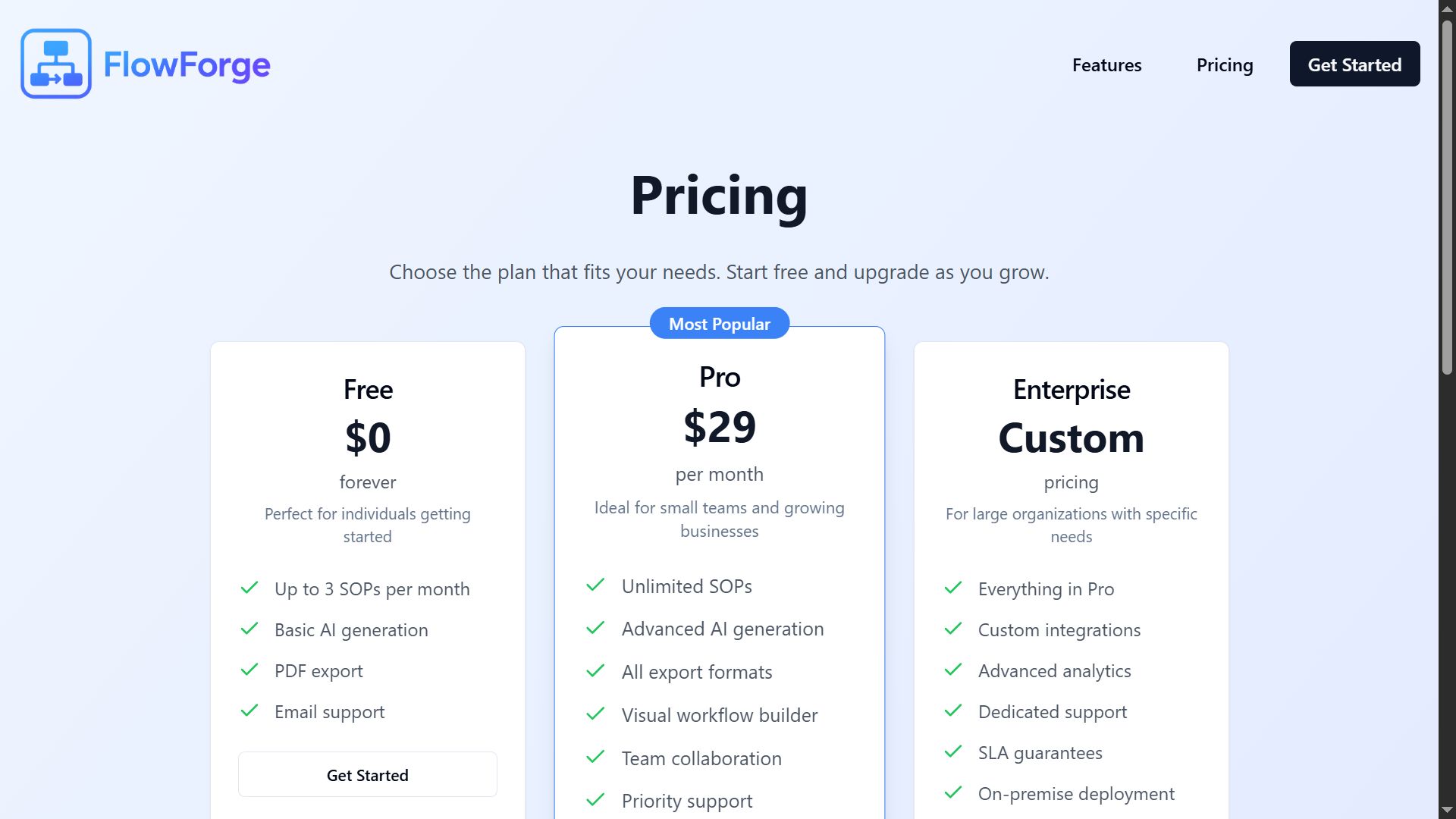The image size is (1456, 819).
Task: Click the Most Popular badge
Action: (720, 323)
